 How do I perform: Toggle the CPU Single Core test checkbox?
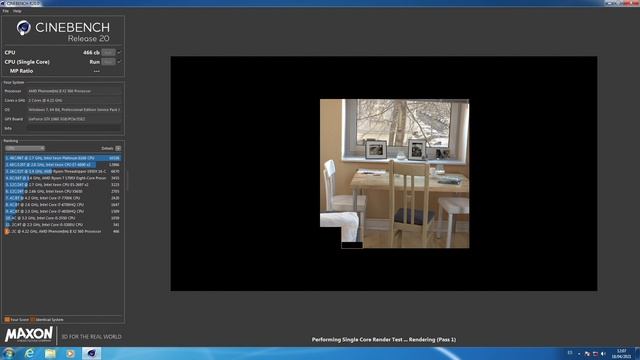(x=119, y=62)
